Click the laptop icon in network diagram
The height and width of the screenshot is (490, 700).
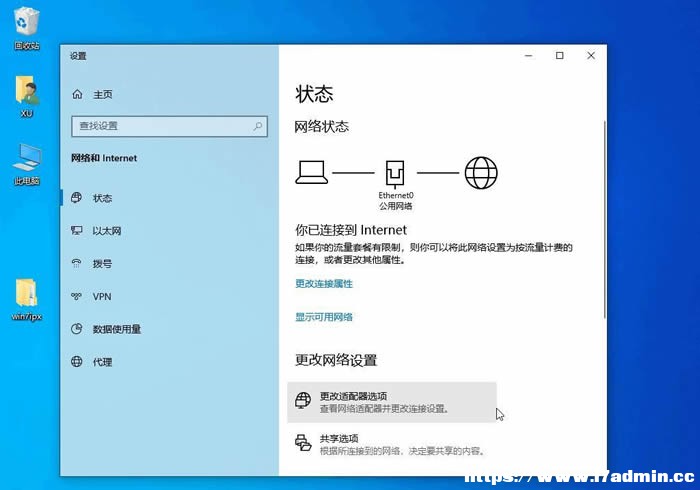coord(312,172)
